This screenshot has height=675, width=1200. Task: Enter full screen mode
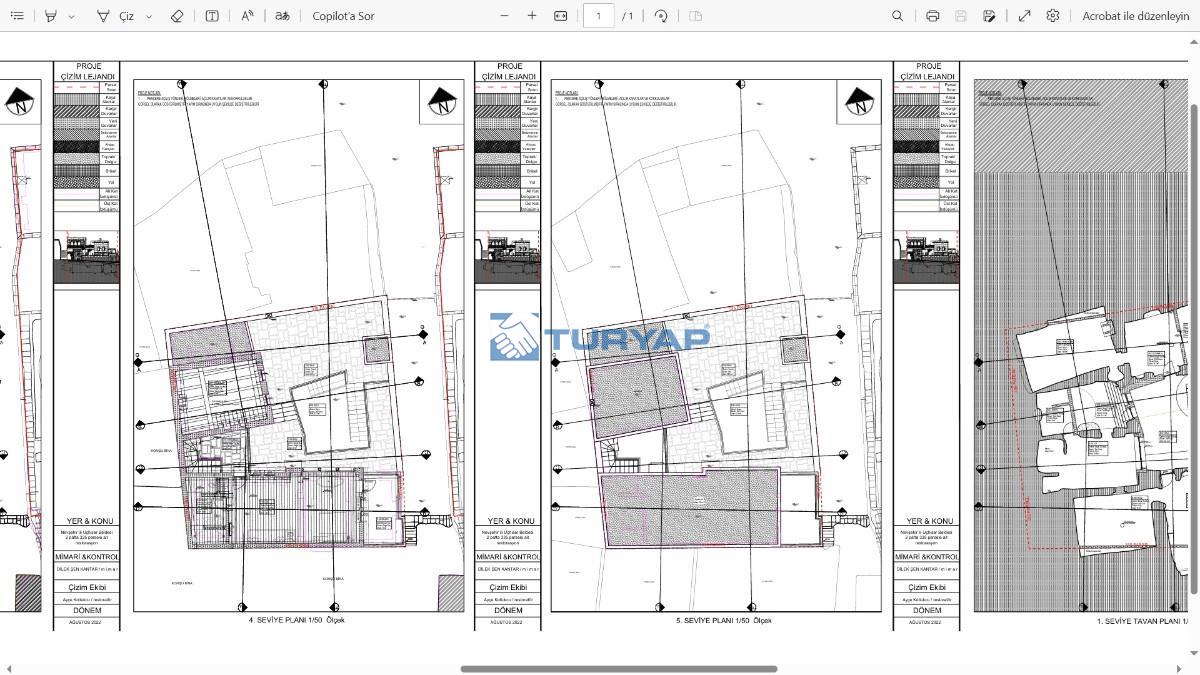click(1024, 16)
